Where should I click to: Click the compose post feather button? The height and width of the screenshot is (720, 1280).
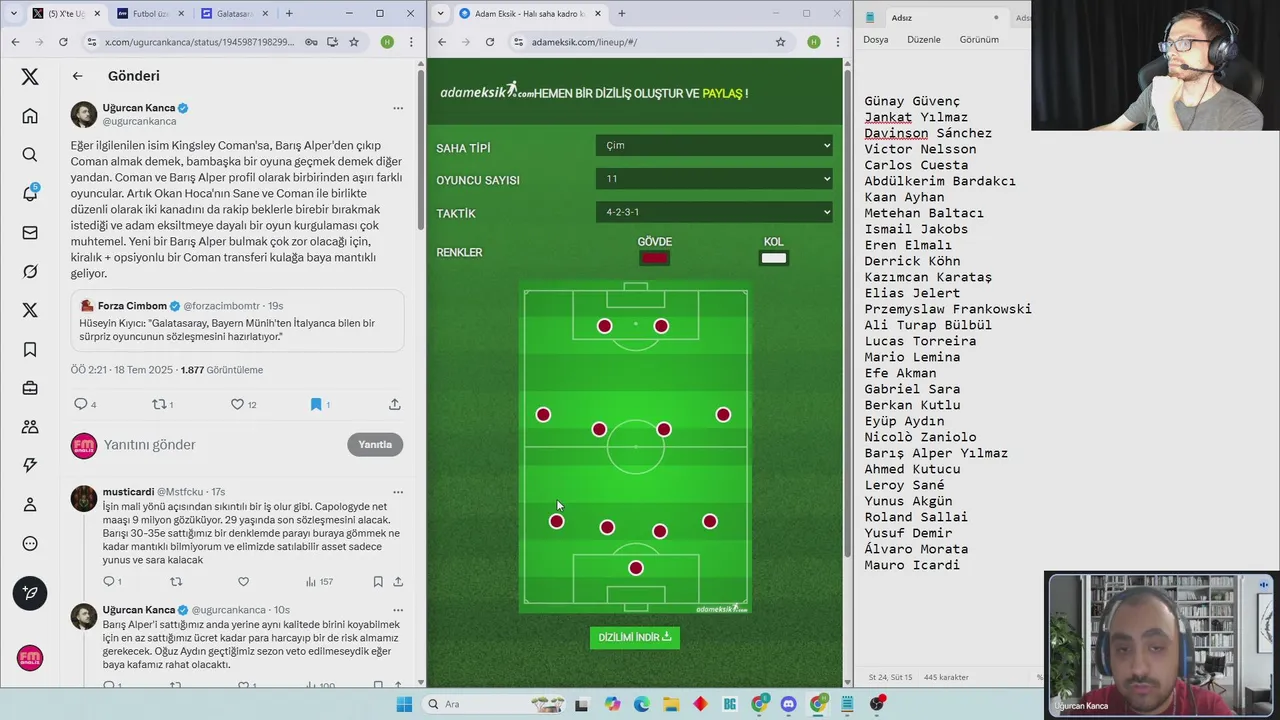tap(30, 593)
